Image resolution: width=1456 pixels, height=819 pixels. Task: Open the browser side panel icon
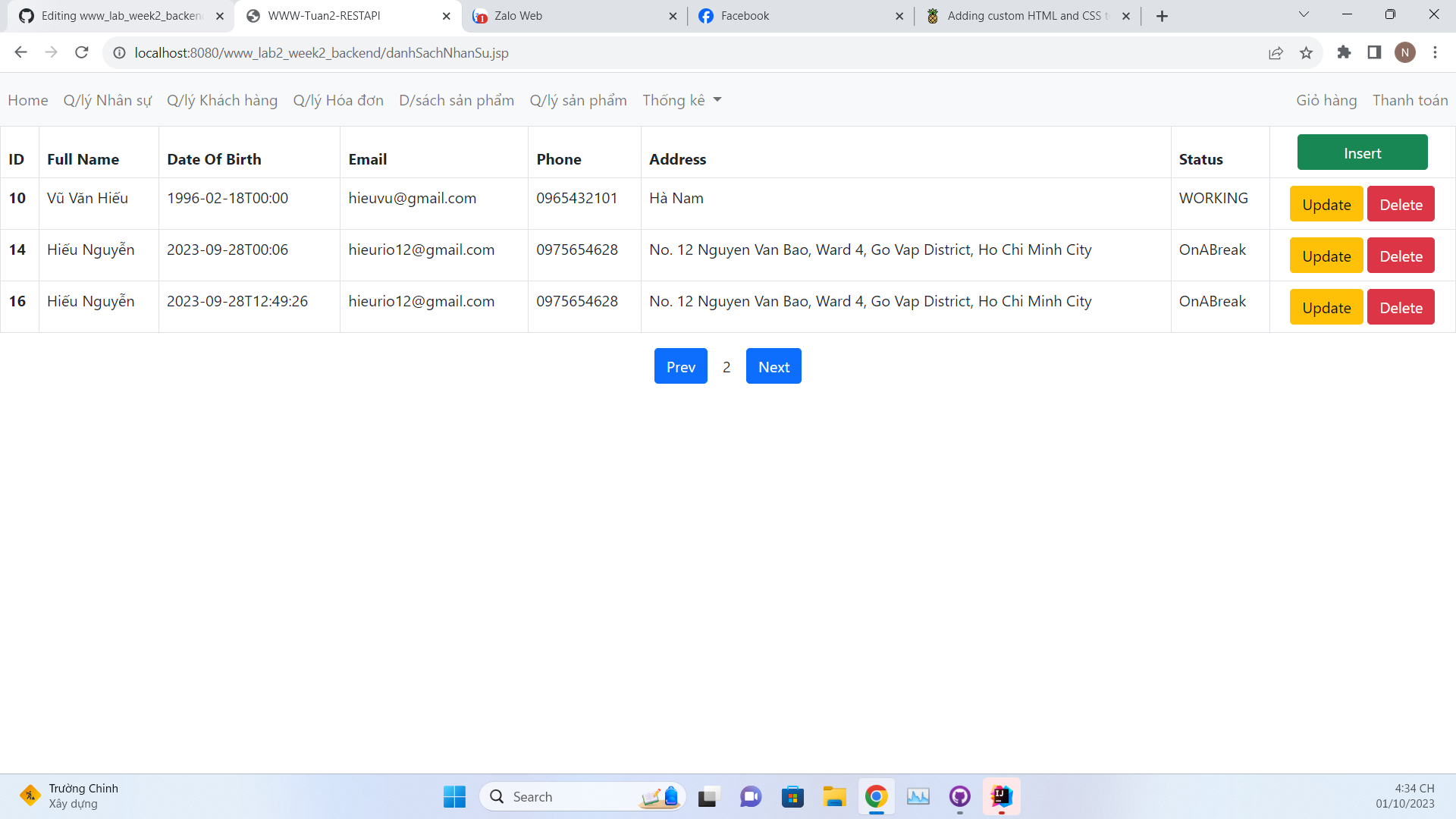(1374, 52)
